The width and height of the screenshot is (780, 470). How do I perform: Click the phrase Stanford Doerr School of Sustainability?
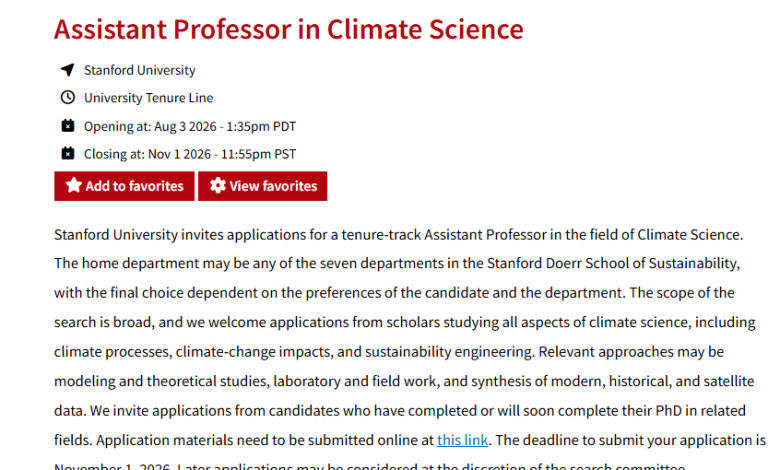(x=612, y=263)
